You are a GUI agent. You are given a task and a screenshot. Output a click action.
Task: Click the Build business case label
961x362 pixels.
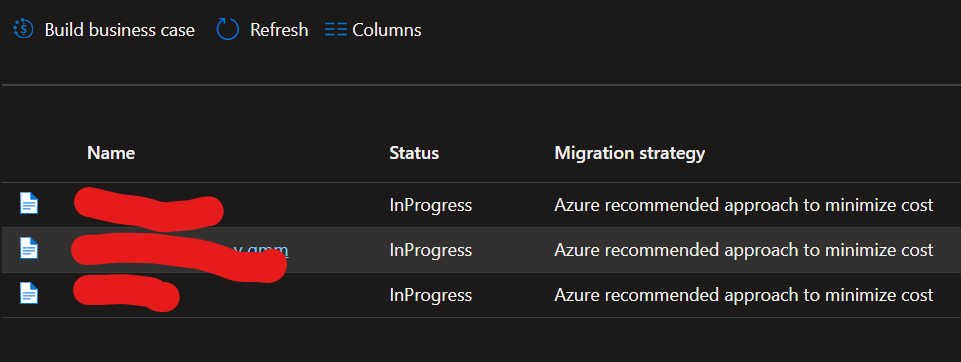tap(120, 30)
